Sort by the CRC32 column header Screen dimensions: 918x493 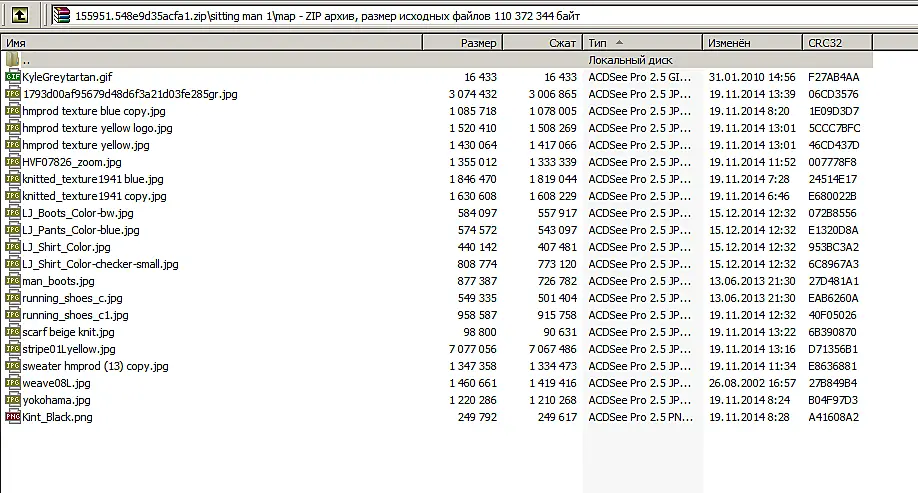click(x=838, y=43)
